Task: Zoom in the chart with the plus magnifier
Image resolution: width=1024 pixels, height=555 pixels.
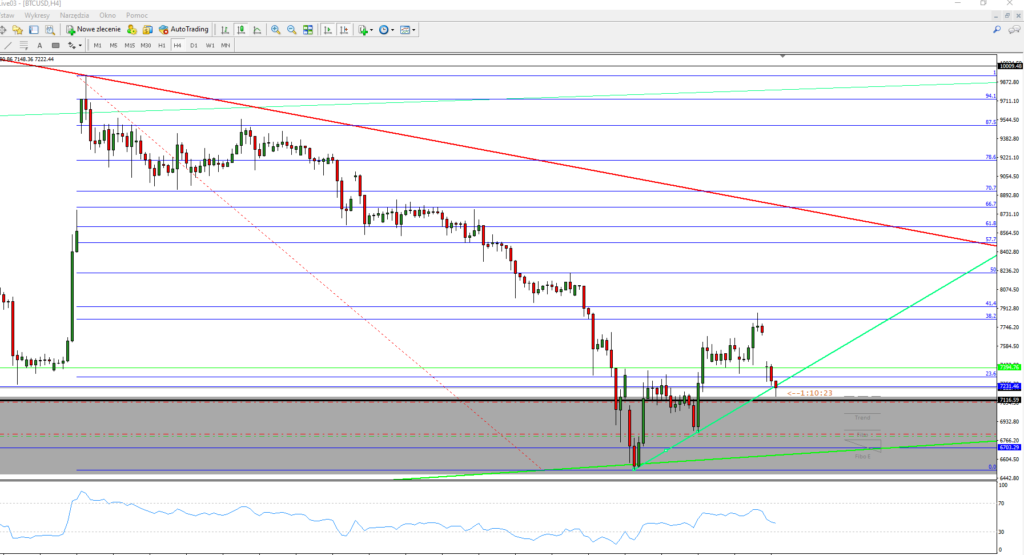Action: tap(276, 29)
